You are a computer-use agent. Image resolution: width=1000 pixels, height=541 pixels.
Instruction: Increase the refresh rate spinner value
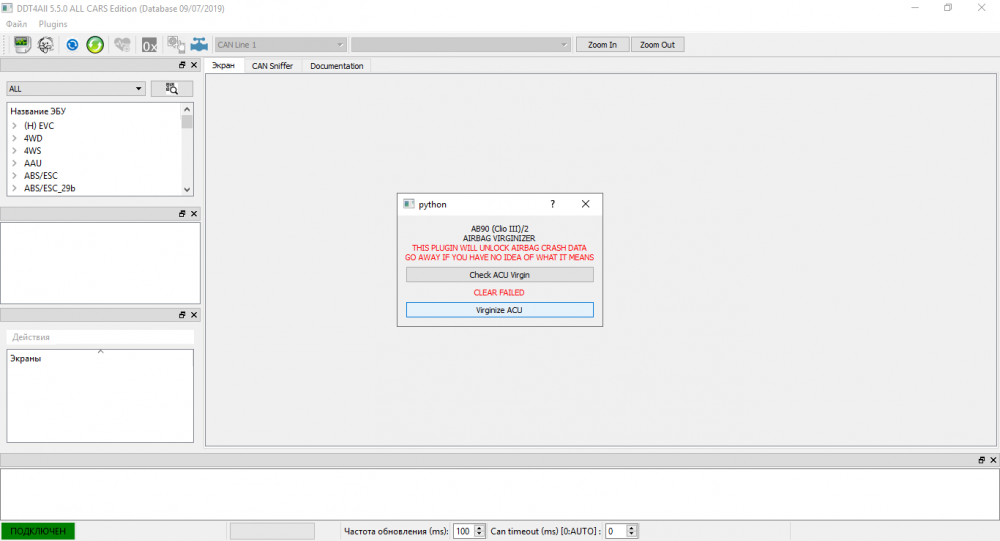(x=480, y=528)
